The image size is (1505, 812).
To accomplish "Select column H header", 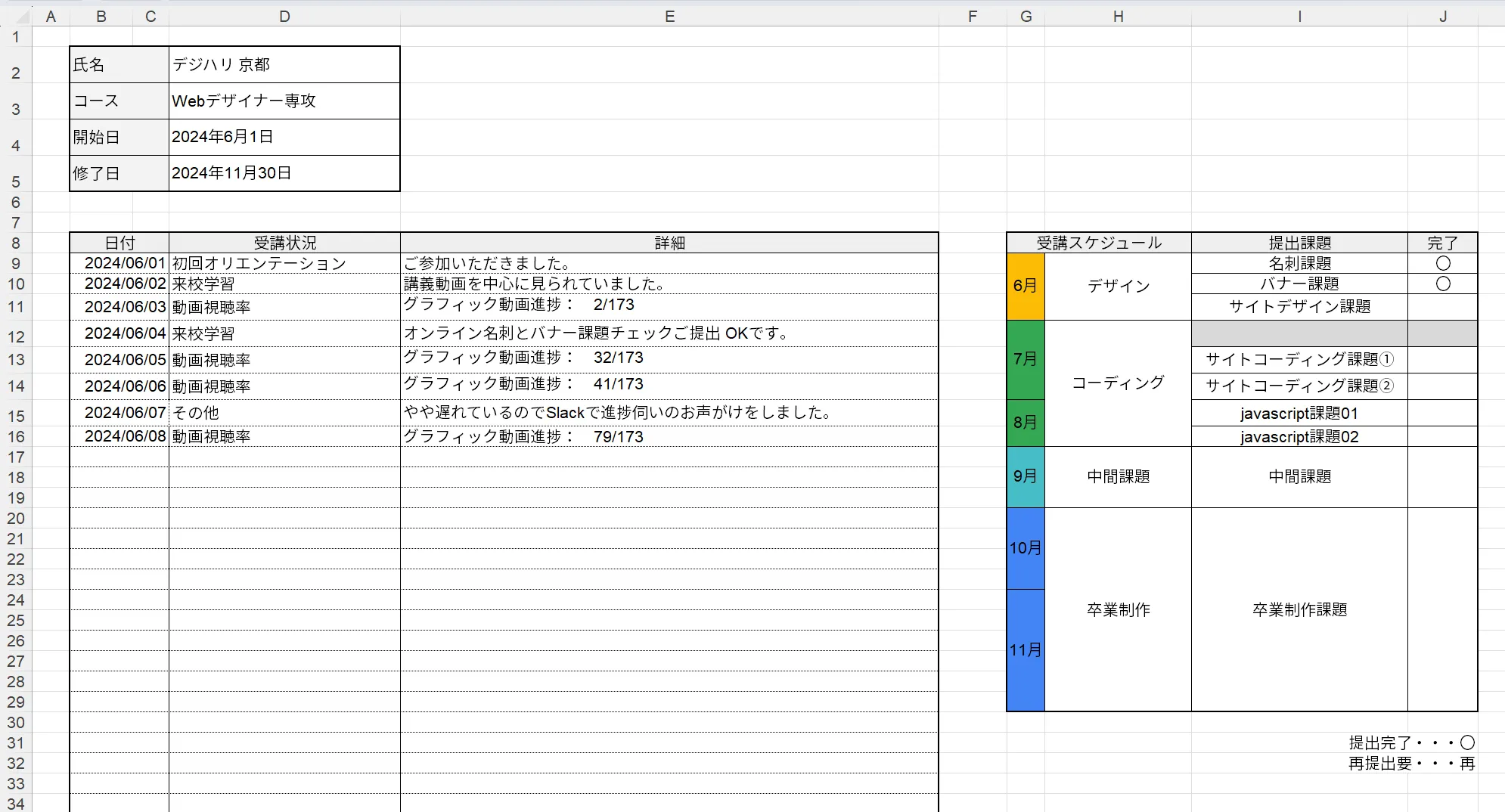I will [x=1118, y=17].
